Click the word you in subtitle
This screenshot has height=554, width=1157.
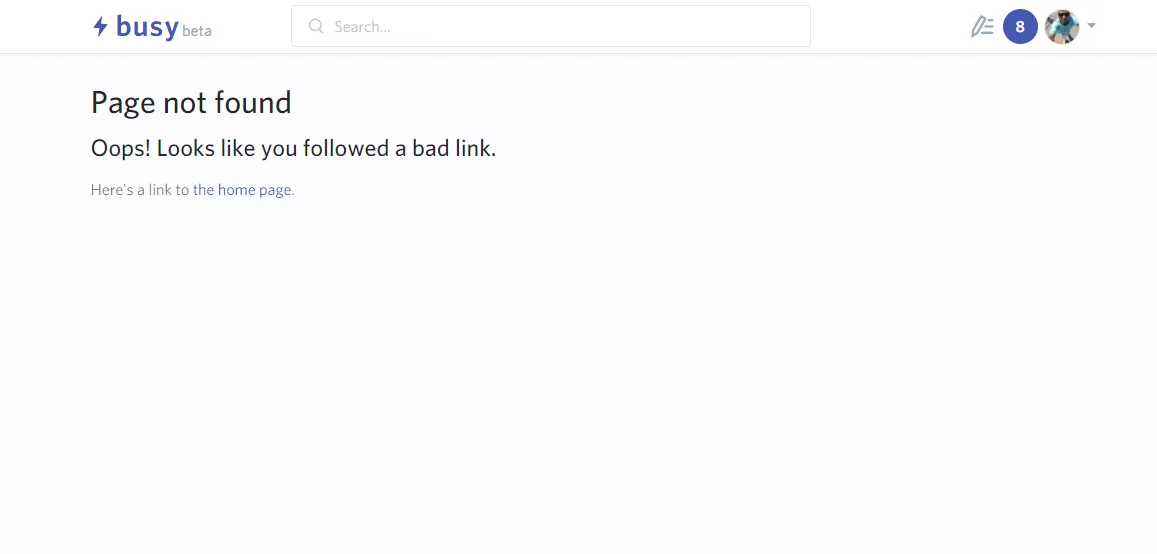click(x=280, y=150)
